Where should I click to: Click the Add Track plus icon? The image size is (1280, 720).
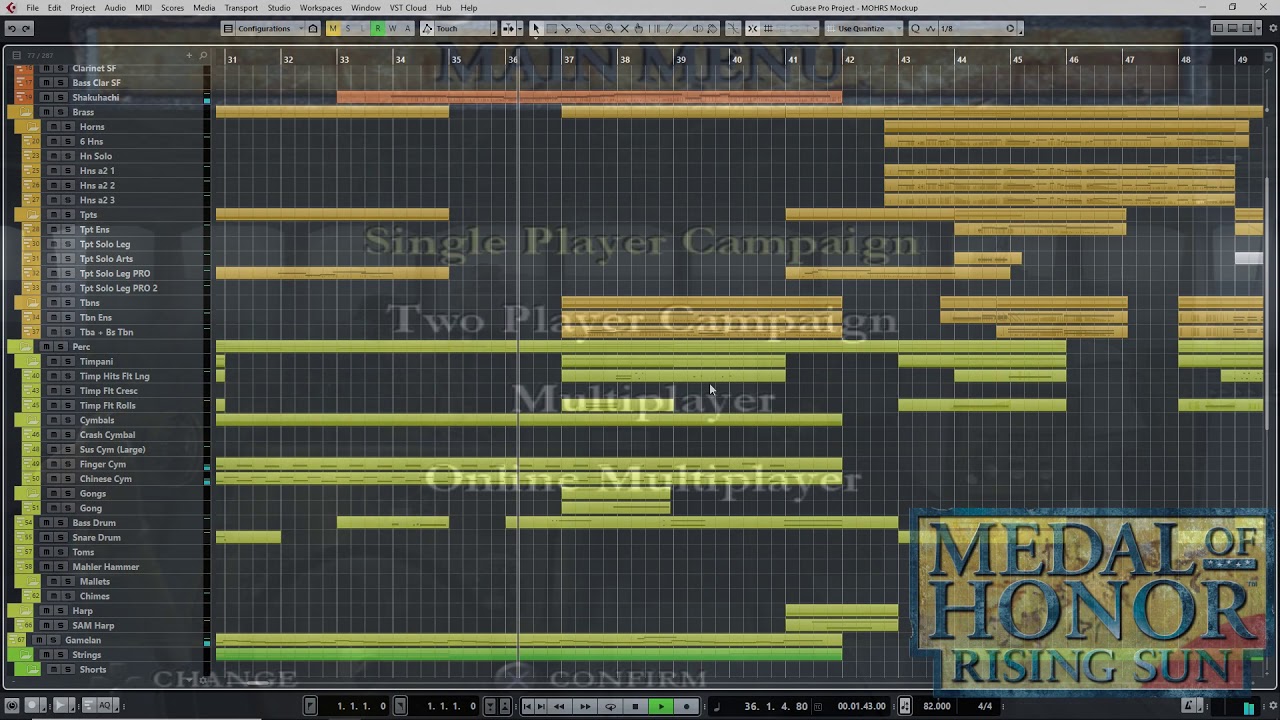[x=189, y=55]
